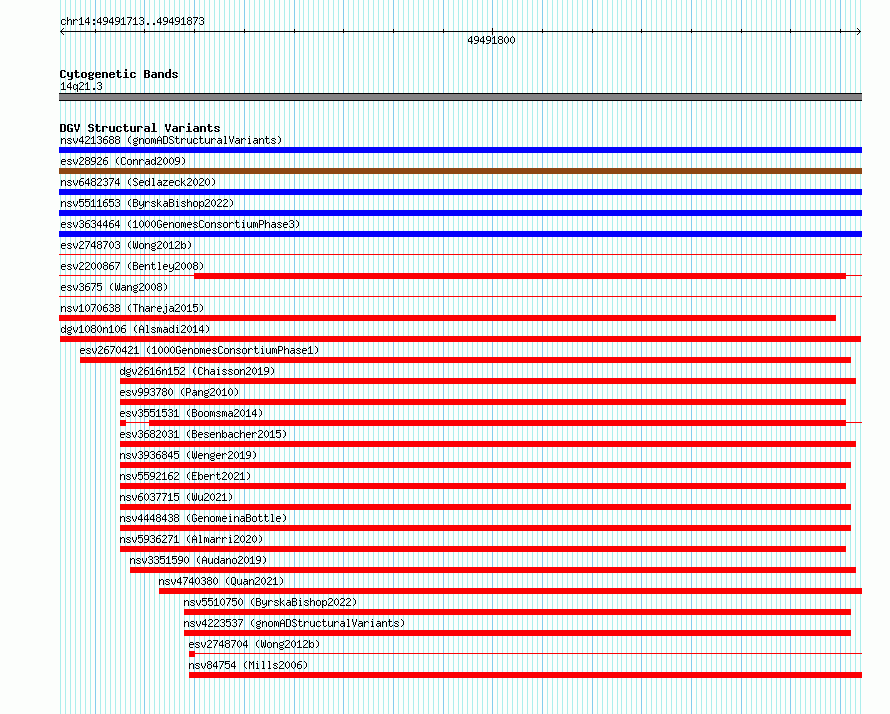Open nsv4740380 (Quan2021) variant label
Image resolution: width=890 pixels, height=714 pixels.
coord(221,581)
